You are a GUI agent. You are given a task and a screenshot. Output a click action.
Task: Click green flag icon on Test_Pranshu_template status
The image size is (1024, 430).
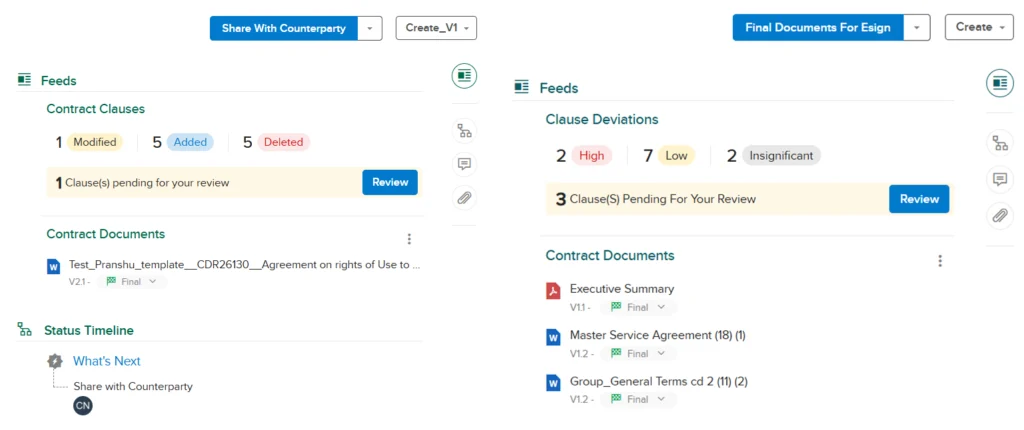[111, 282]
